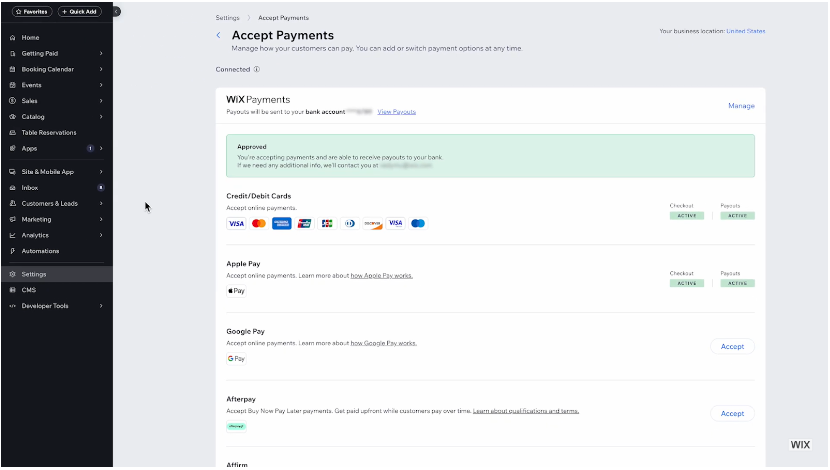The image size is (830, 470).
Task: Click the Google Pay logo badge
Action: pos(236,359)
